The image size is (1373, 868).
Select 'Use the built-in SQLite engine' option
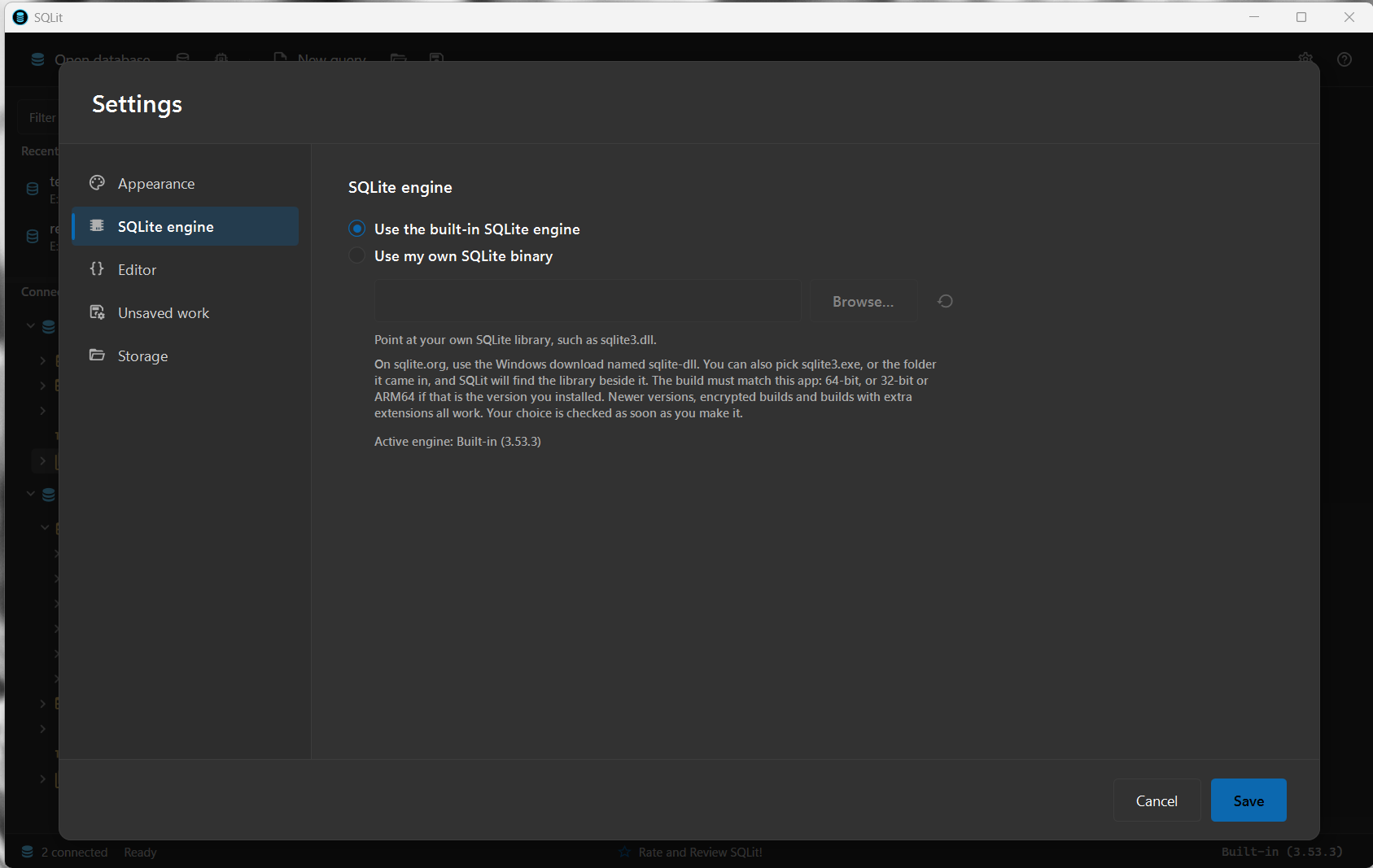tap(464, 229)
